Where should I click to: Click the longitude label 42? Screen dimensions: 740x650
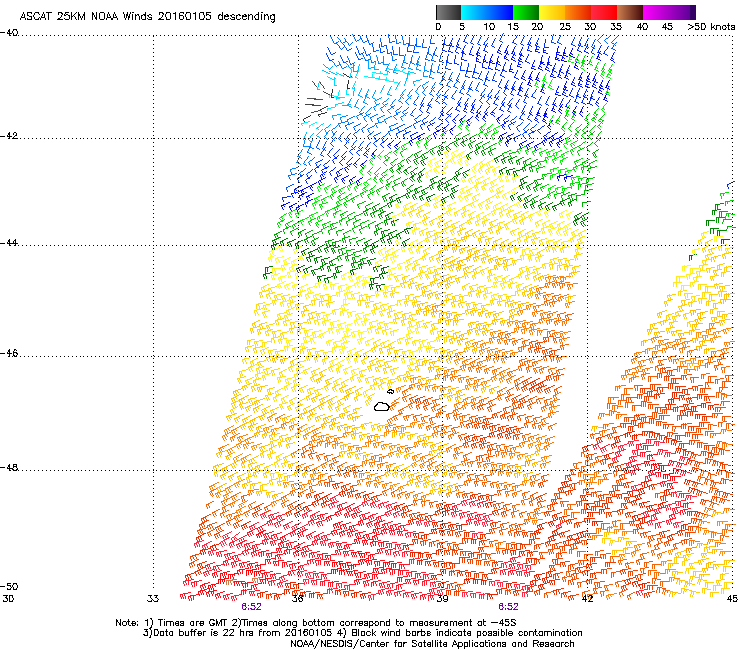click(587, 599)
